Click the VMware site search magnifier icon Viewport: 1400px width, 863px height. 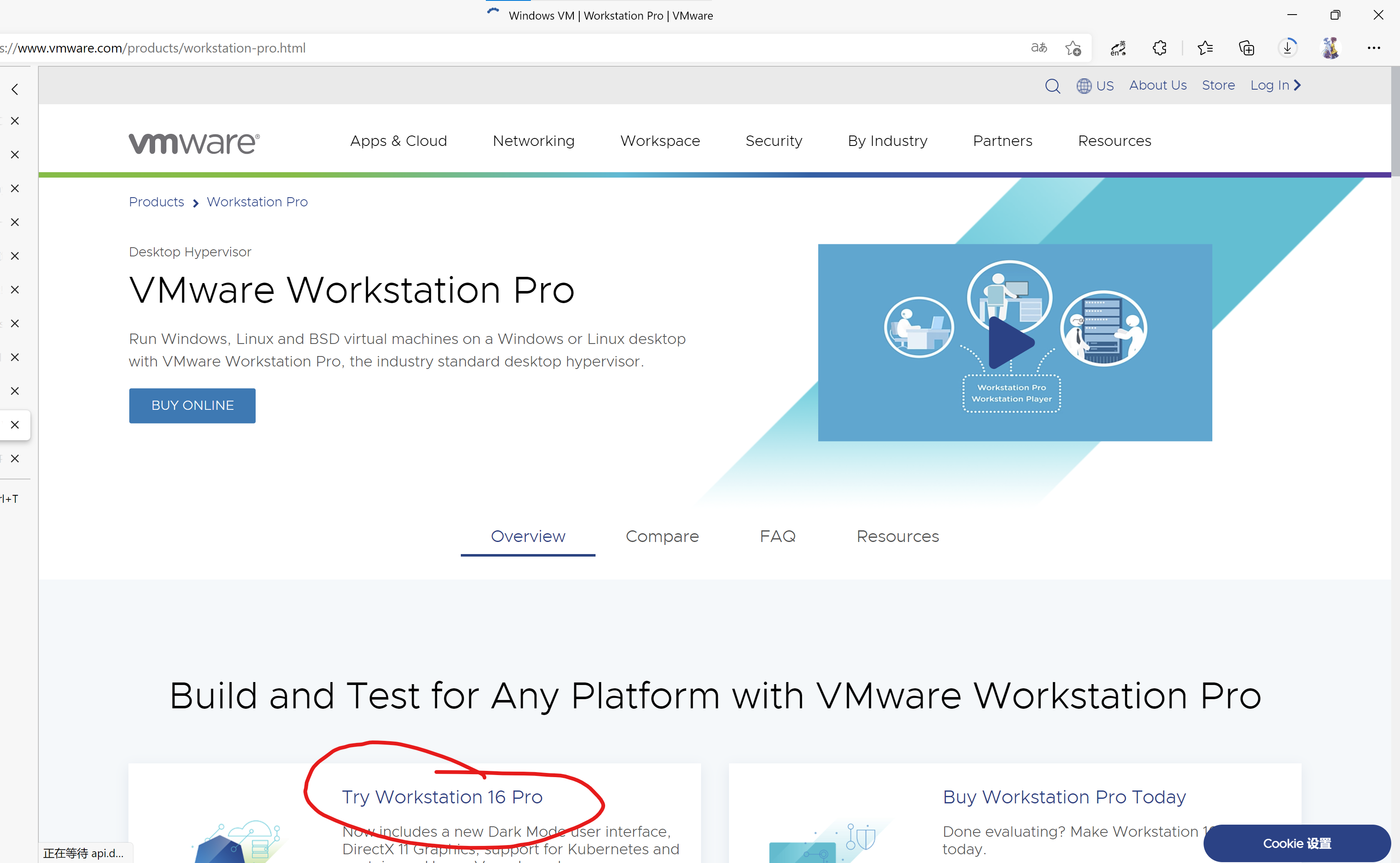coord(1052,85)
